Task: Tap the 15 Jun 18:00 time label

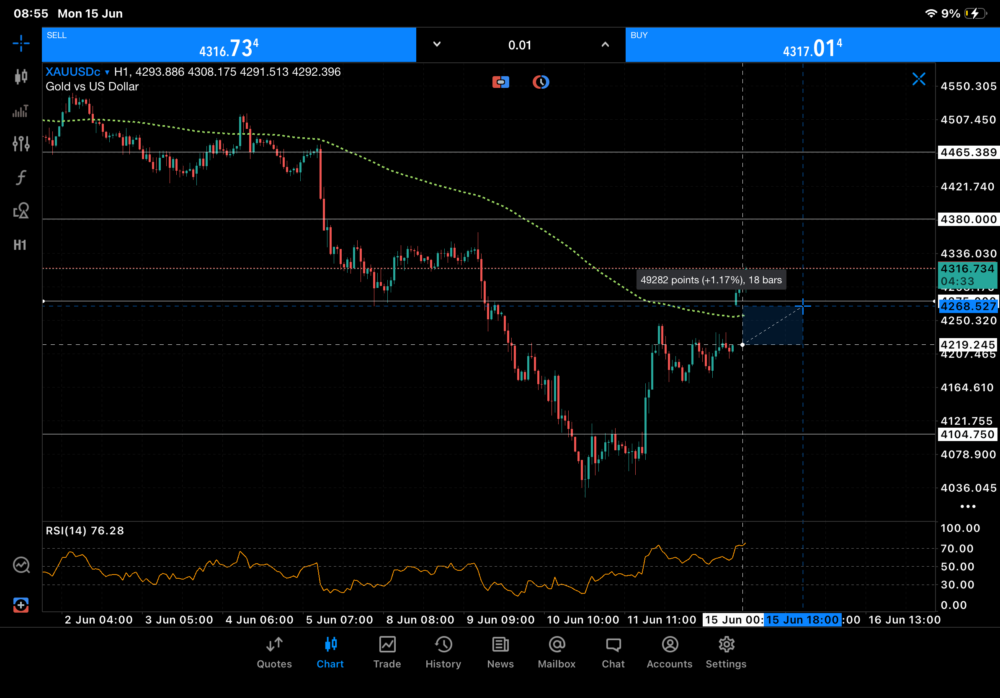Action: pyautogui.click(x=802, y=620)
